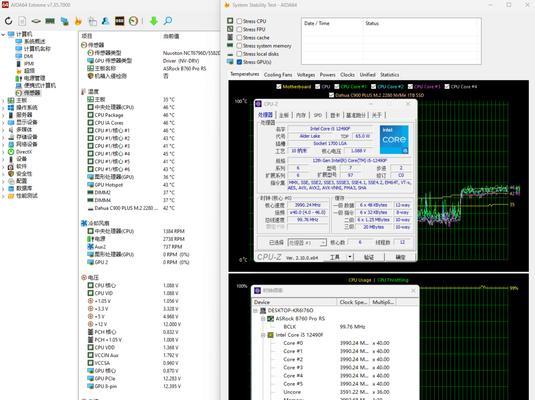Uncheck the Stress GPU(s) checkbox
Screen dimensions: 535x400
239,62
